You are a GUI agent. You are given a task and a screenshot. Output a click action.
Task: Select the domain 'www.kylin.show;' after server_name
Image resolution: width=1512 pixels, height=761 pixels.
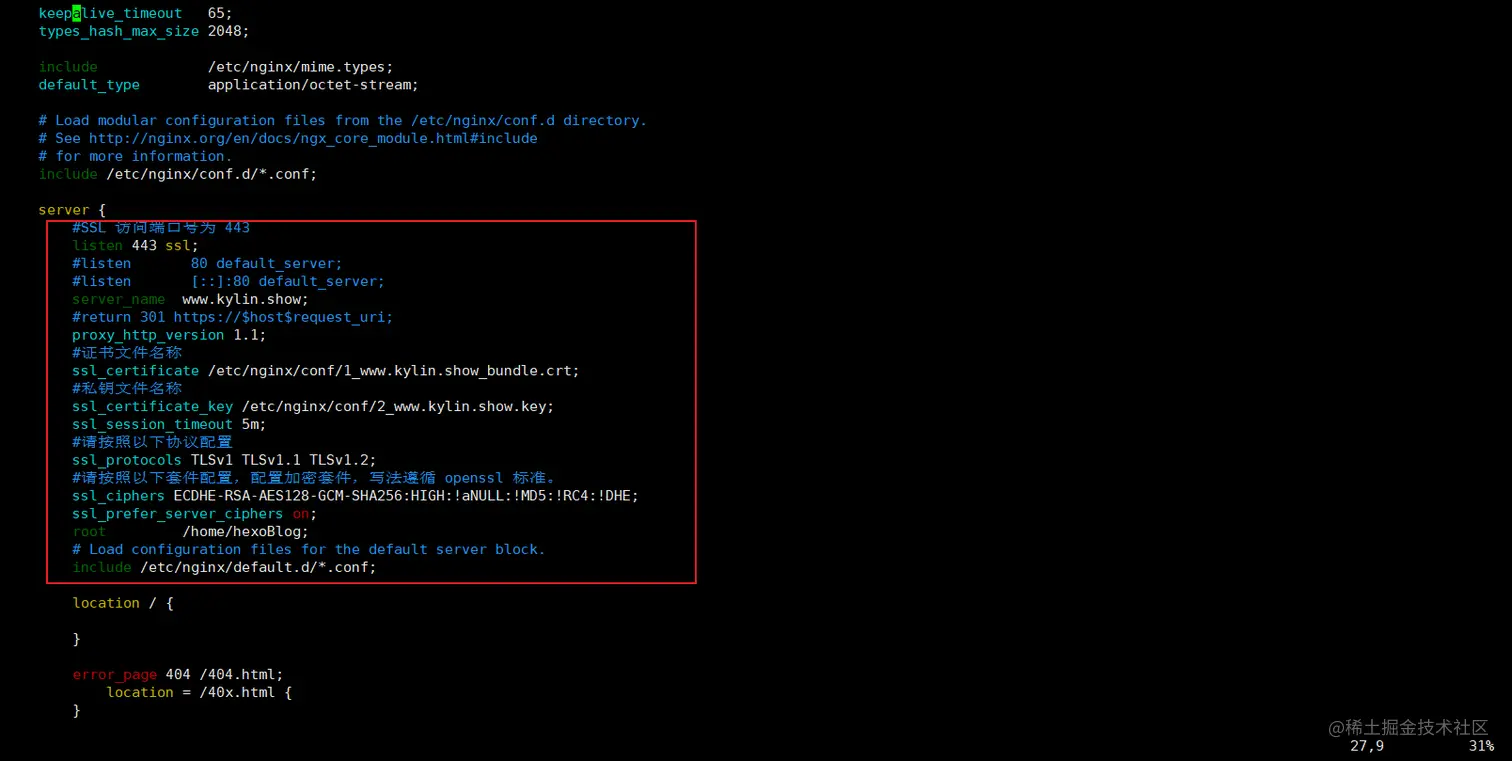pyautogui.click(x=246, y=299)
